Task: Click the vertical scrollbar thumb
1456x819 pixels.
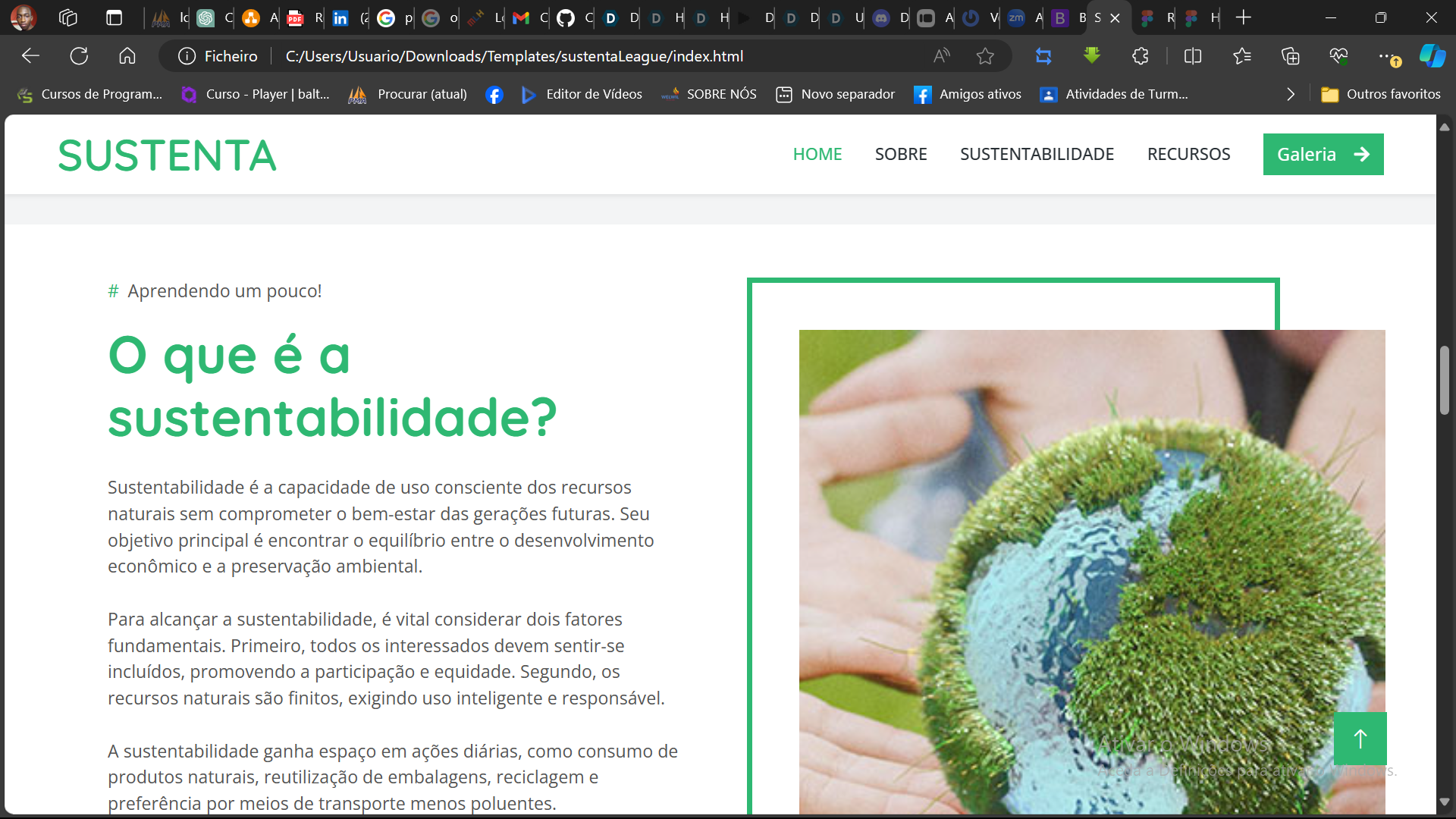Action: (1444, 381)
